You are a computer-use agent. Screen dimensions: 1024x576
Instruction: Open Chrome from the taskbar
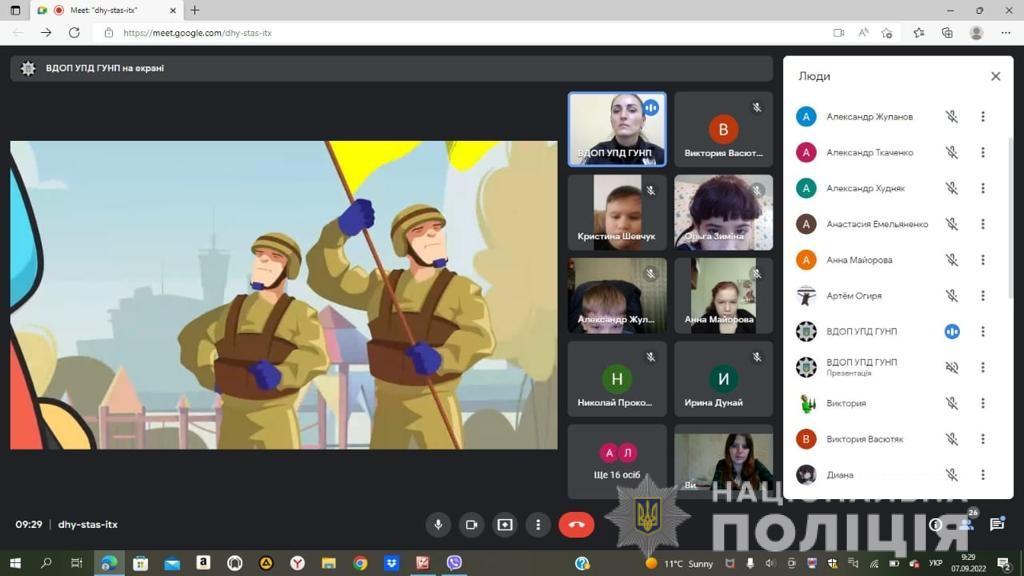(x=360, y=563)
